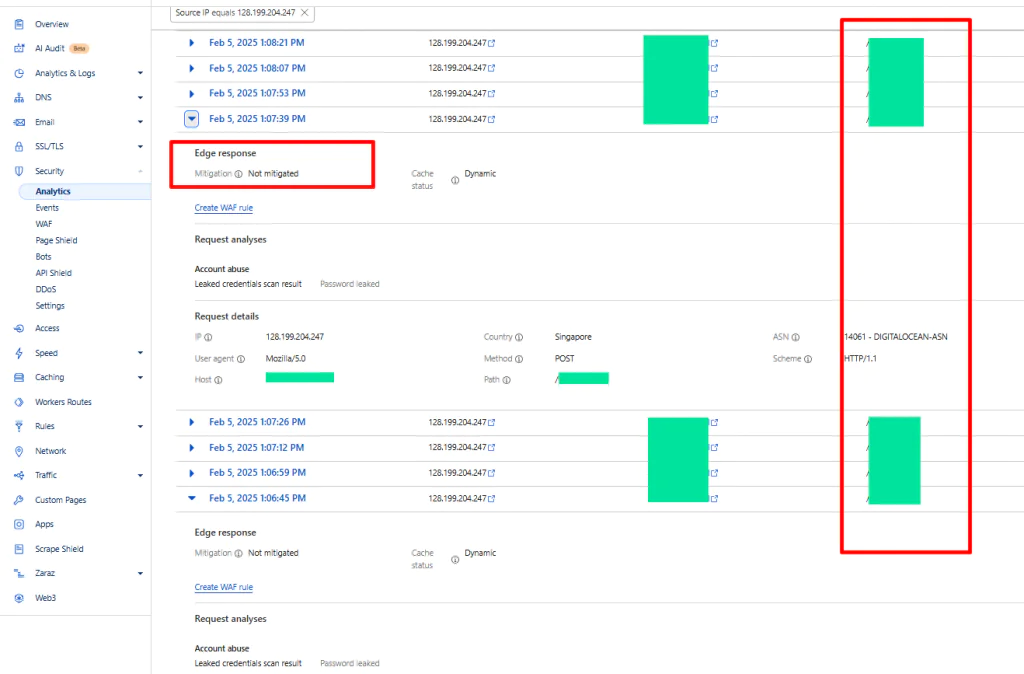
Task: Open the Feb 5, 2025 1:07:12 PM timestamp link
Action: coord(257,448)
